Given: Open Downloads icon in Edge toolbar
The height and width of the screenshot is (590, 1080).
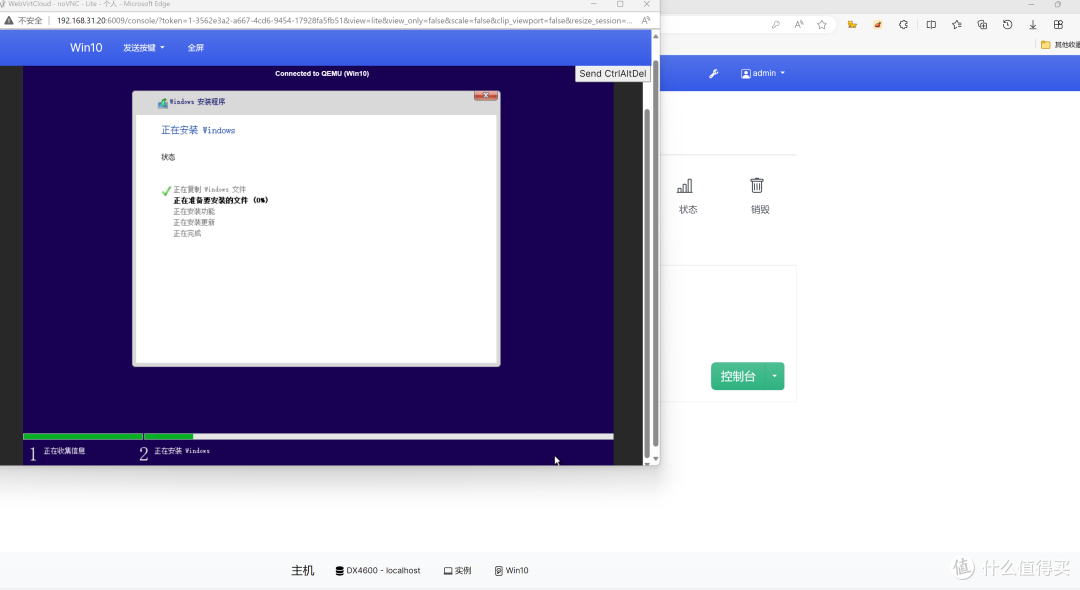Looking at the screenshot, I should [1033, 25].
